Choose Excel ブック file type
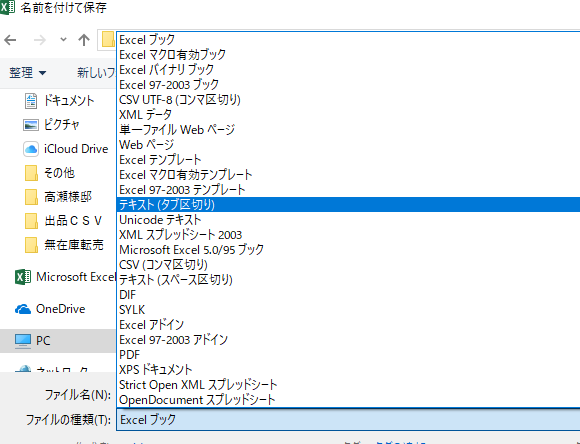The width and height of the screenshot is (580, 444). pyautogui.click(x=348, y=40)
